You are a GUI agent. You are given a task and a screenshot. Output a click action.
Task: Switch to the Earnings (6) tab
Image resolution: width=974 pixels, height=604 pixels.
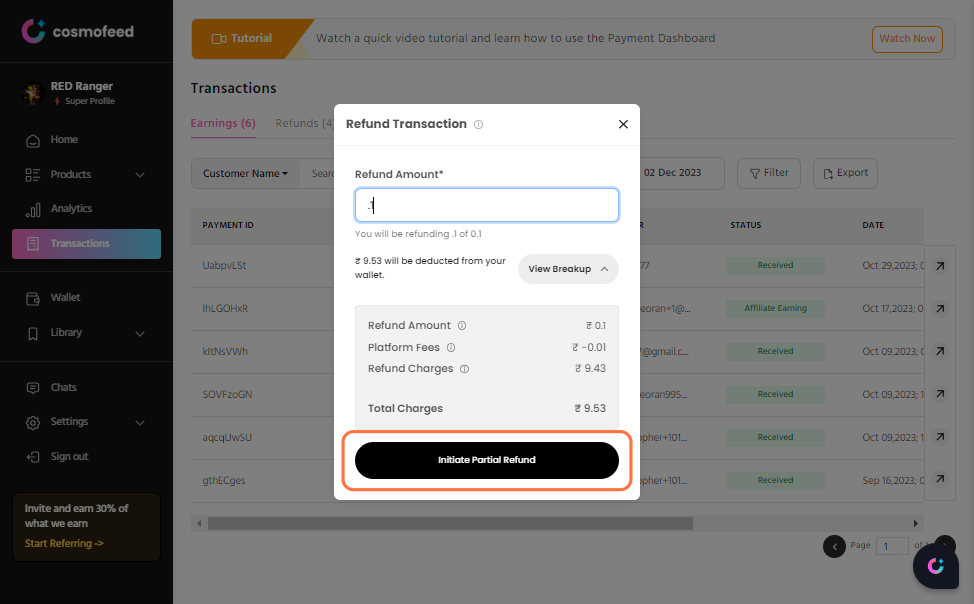[223, 123]
